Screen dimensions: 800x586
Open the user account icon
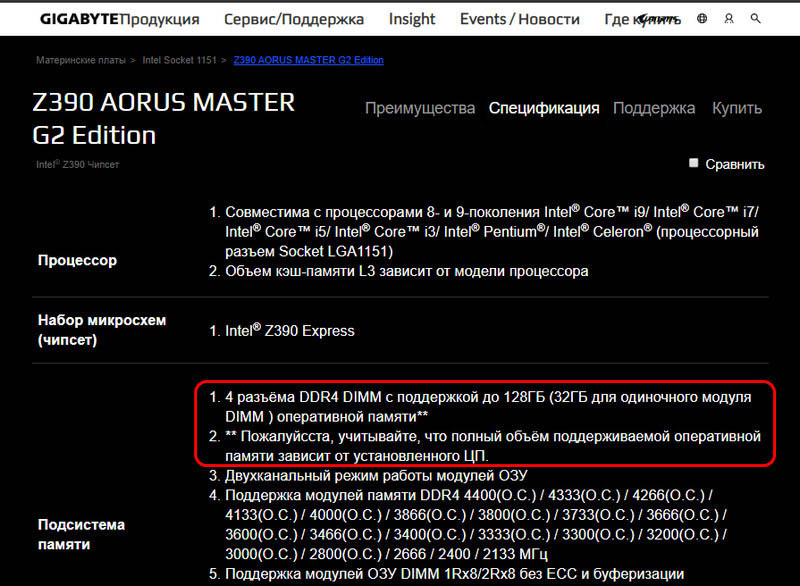[728, 19]
